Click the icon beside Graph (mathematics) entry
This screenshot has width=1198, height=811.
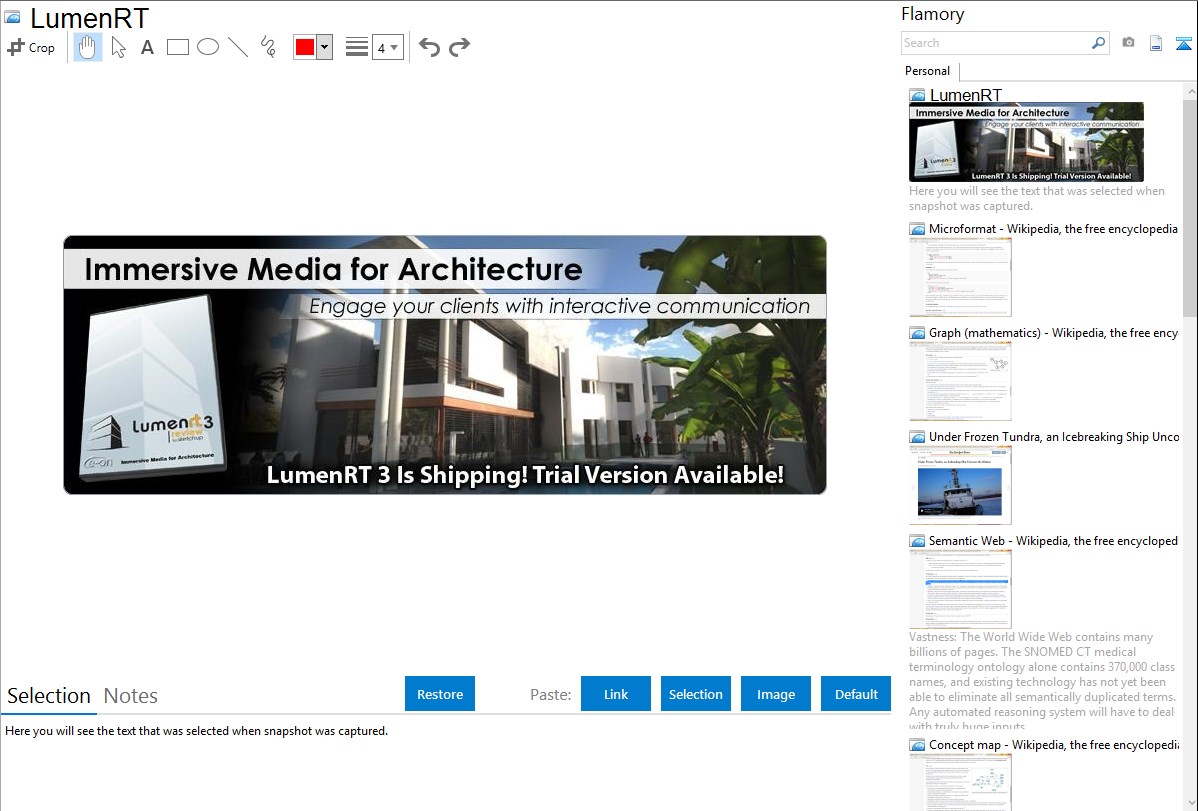(x=917, y=333)
